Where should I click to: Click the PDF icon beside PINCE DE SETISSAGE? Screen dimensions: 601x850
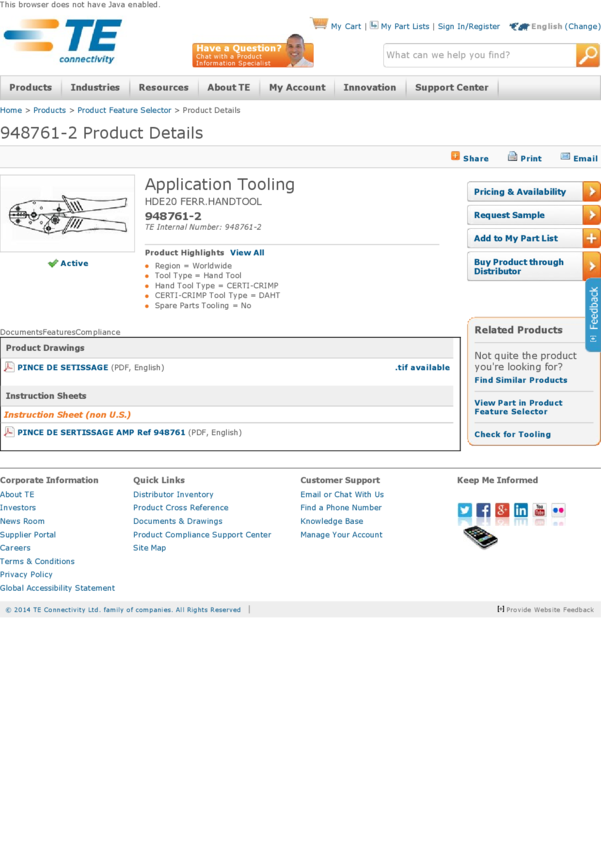(9, 367)
